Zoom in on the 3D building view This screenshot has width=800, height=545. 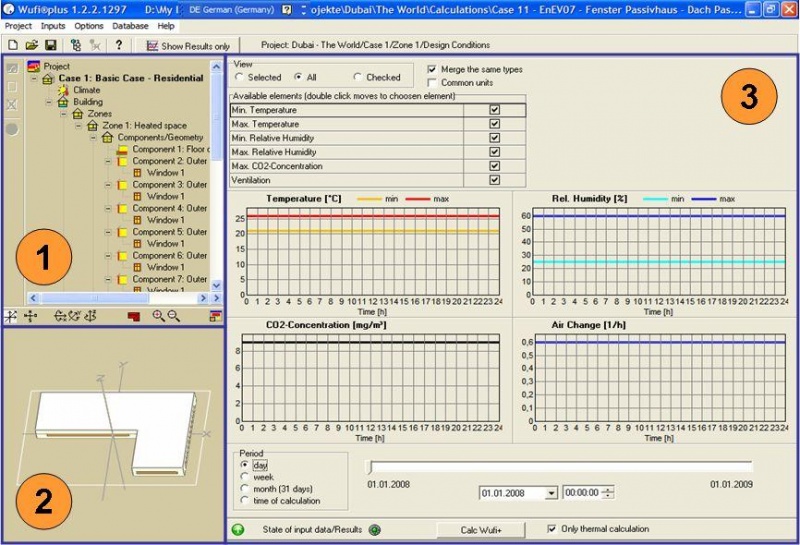point(158,316)
